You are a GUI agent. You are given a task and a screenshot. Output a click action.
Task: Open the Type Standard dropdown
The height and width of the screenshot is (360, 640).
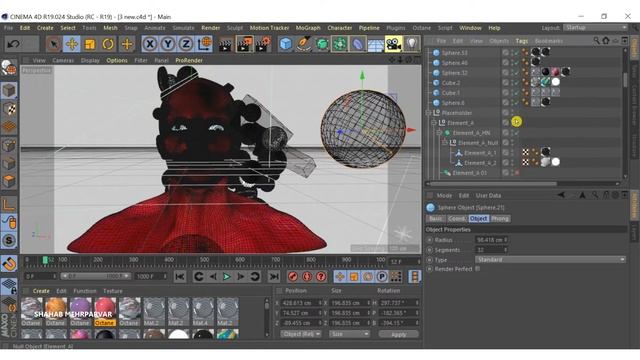[550, 260]
